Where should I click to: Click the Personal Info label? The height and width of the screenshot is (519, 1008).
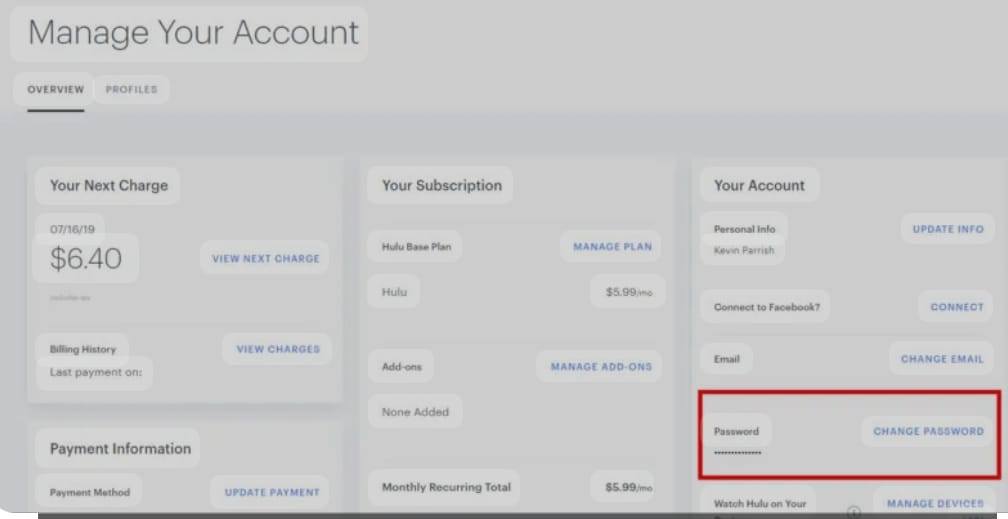pyautogui.click(x=744, y=229)
